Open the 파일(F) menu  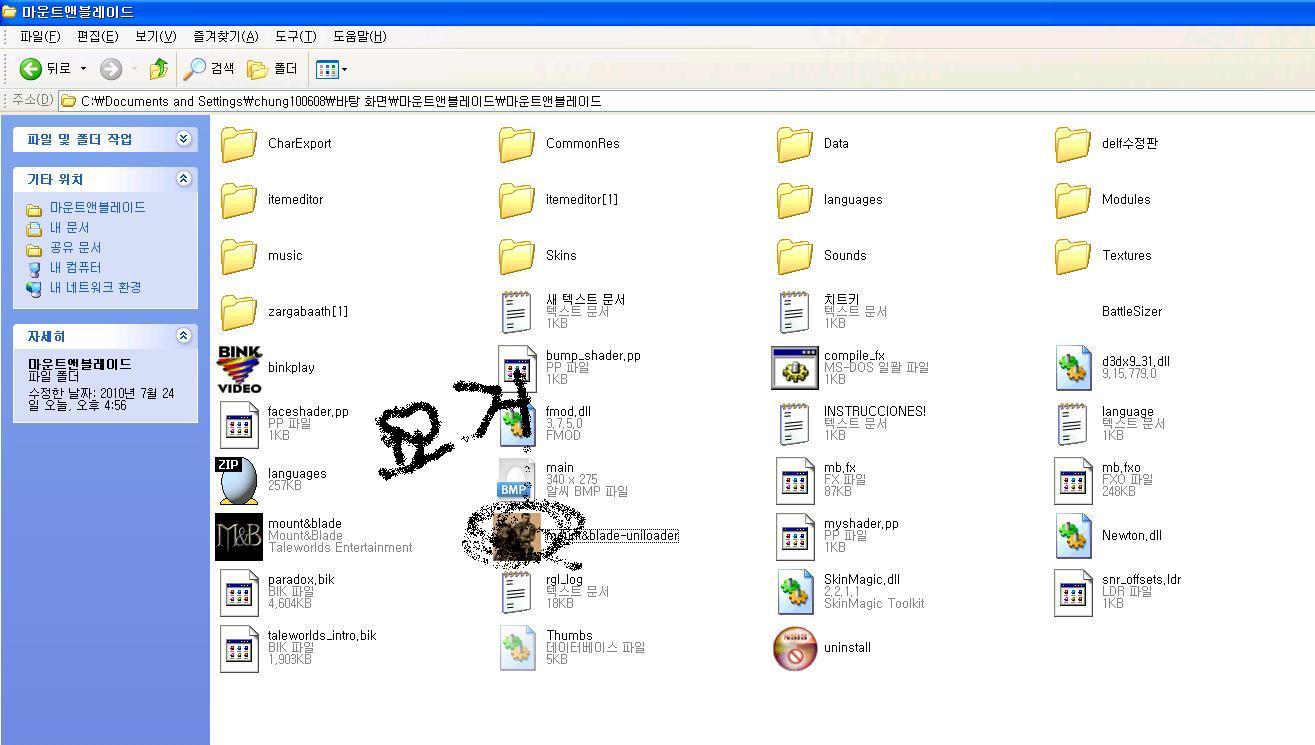coord(40,36)
